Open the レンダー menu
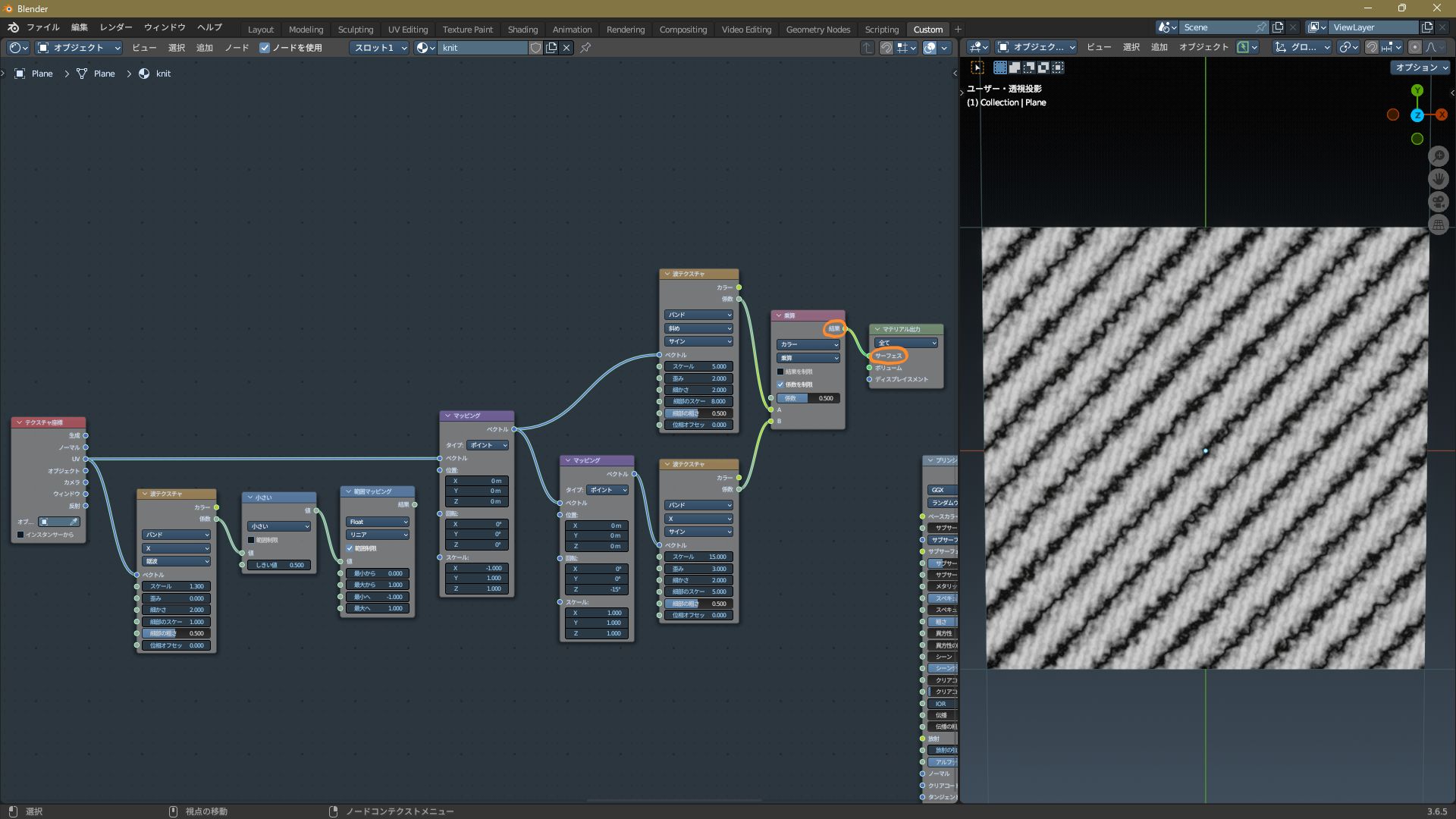The height and width of the screenshot is (819, 1456). tap(115, 27)
